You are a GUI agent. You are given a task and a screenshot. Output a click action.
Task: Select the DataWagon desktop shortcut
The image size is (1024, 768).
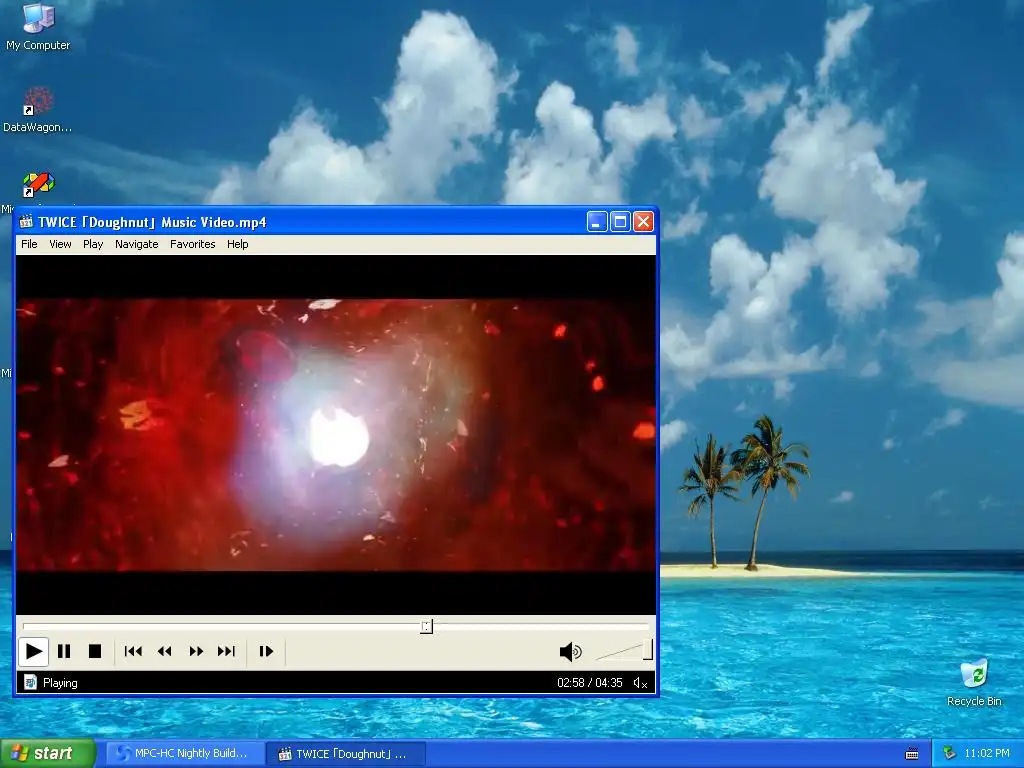coord(37,110)
